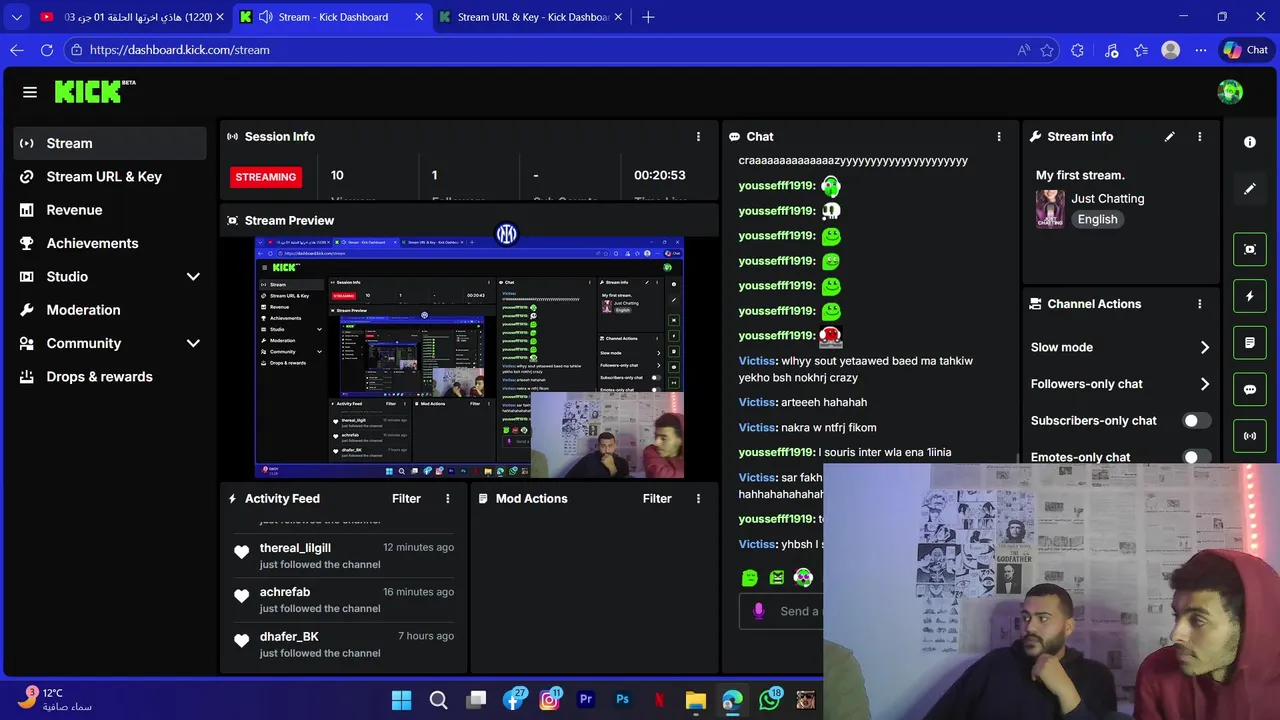1280x720 pixels.
Task: Click the Just Chatting category thumbnail
Action: coord(1050,209)
